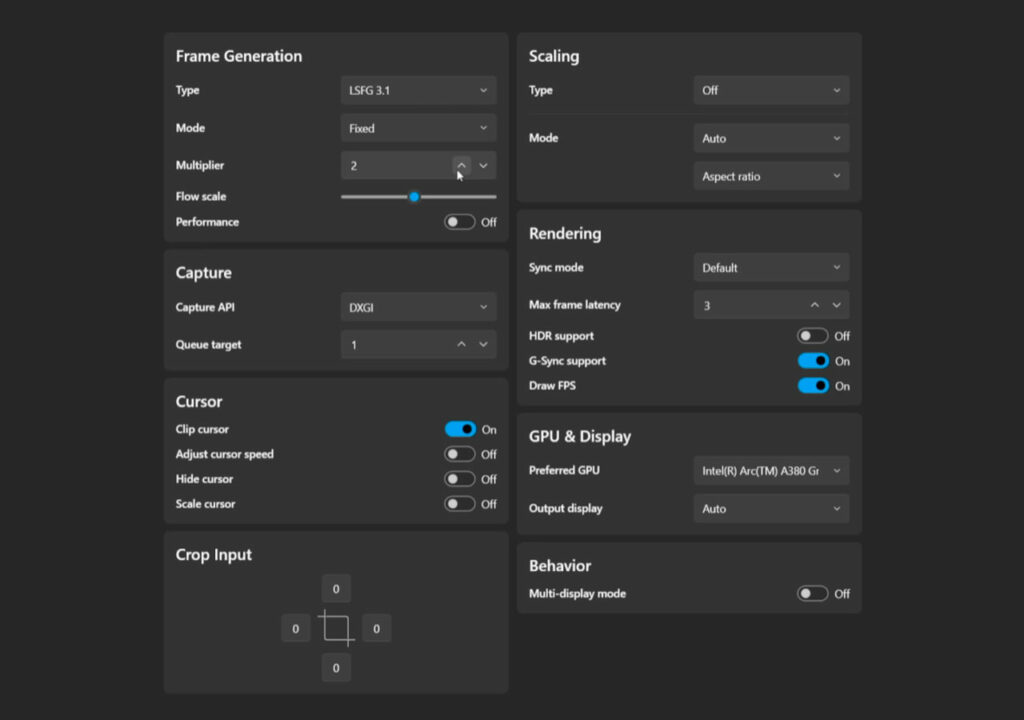Viewport: 1024px width, 720px height.
Task: Enable the Multi-display mode toggle
Action: coord(812,594)
